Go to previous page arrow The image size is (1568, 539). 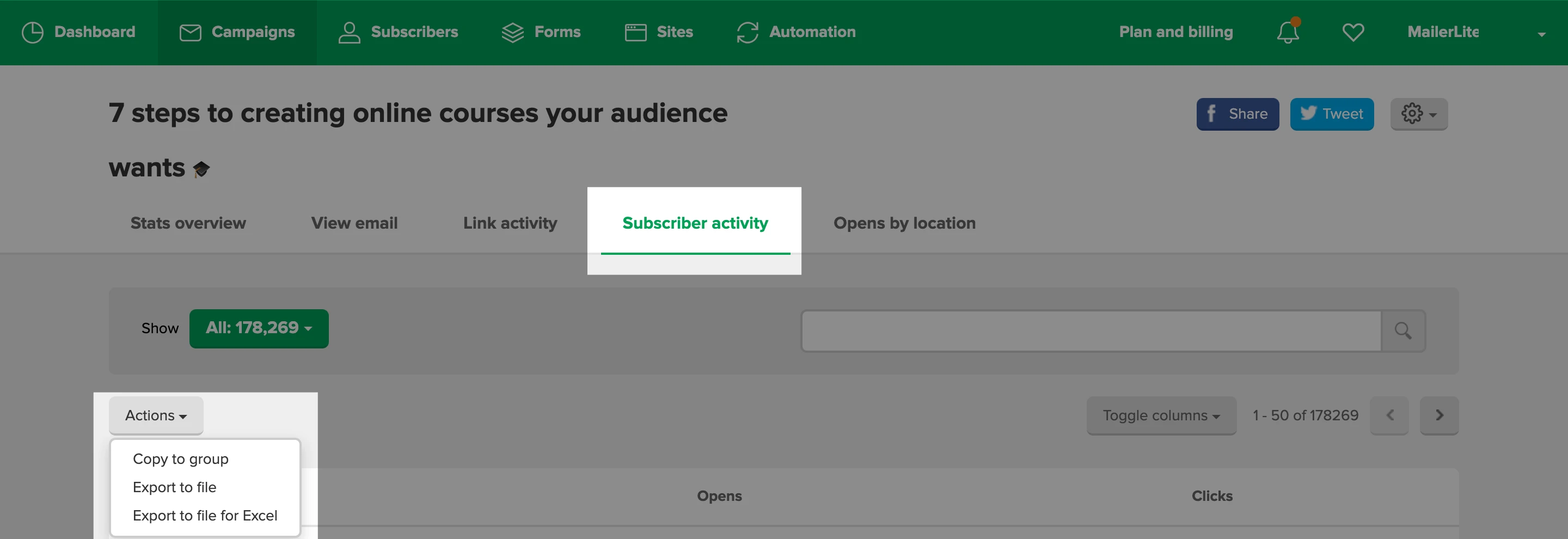tap(1389, 415)
